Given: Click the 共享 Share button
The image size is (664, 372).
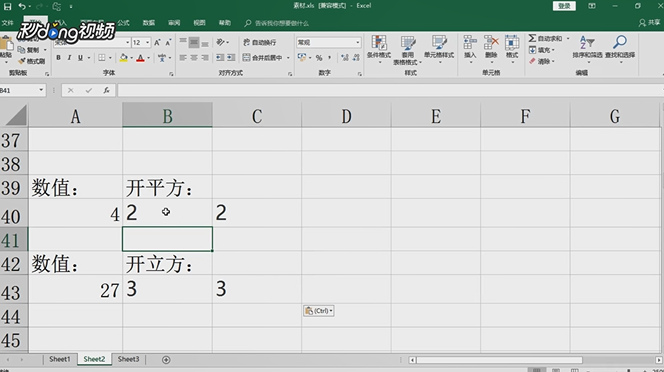Looking at the screenshot, I should tap(650, 23).
